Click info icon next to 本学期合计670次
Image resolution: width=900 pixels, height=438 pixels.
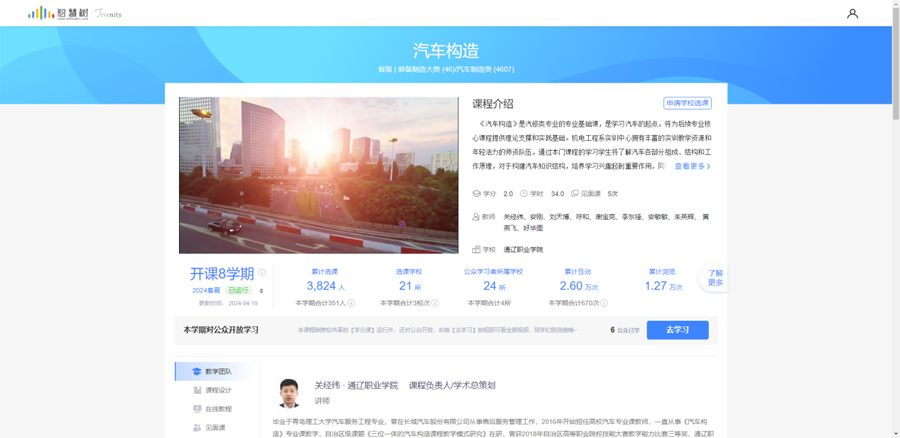point(604,303)
